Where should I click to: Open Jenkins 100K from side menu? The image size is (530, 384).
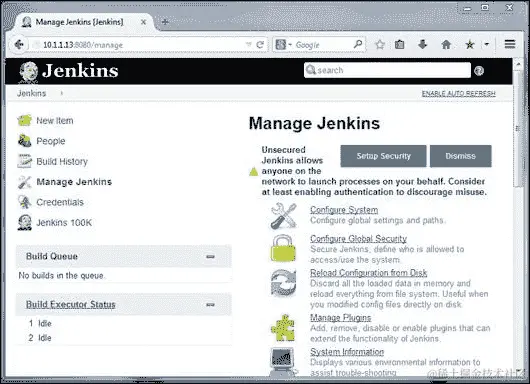(64, 223)
